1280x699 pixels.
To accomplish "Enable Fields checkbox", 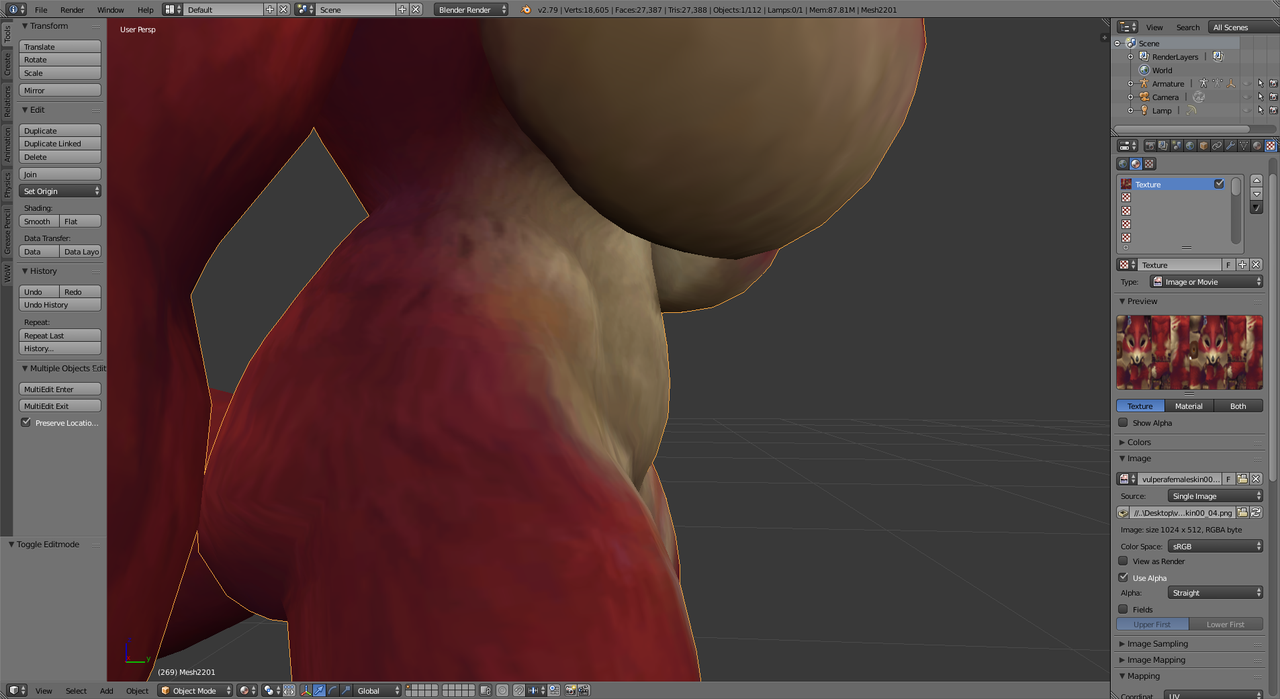I will pyautogui.click(x=1123, y=609).
